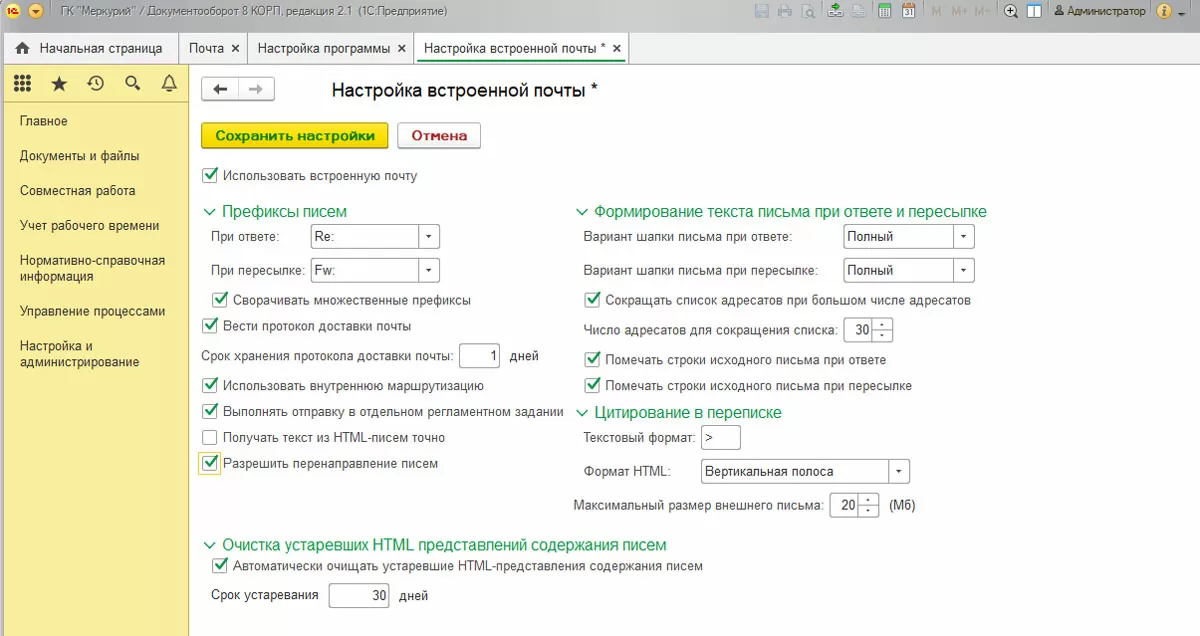Viewport: 1200px width, 636px height.
Task: Adjust Максимальный размер внешнего письма stepper
Action: click(x=870, y=505)
